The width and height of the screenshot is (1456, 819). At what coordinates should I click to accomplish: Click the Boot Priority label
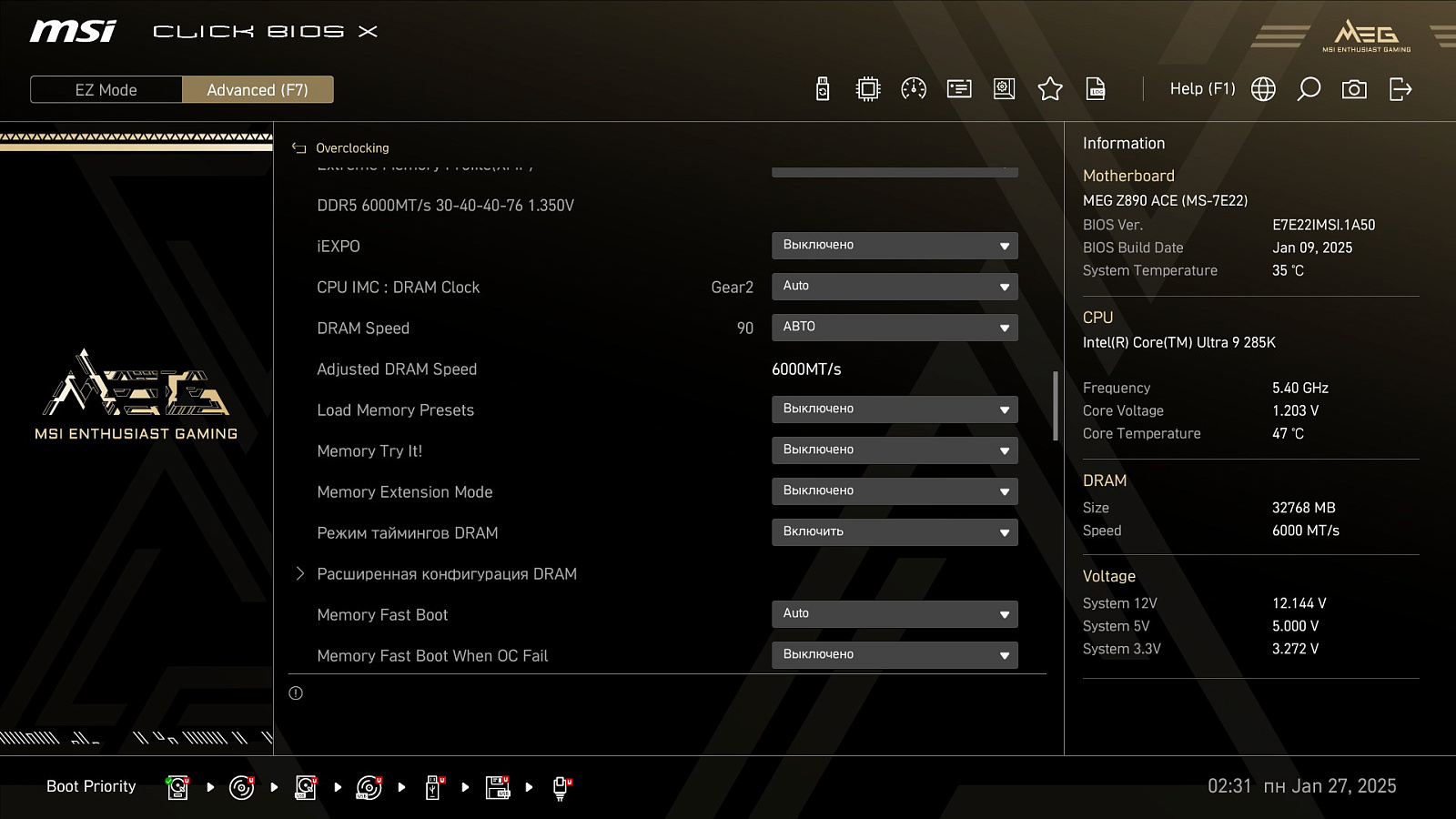pyautogui.click(x=91, y=786)
